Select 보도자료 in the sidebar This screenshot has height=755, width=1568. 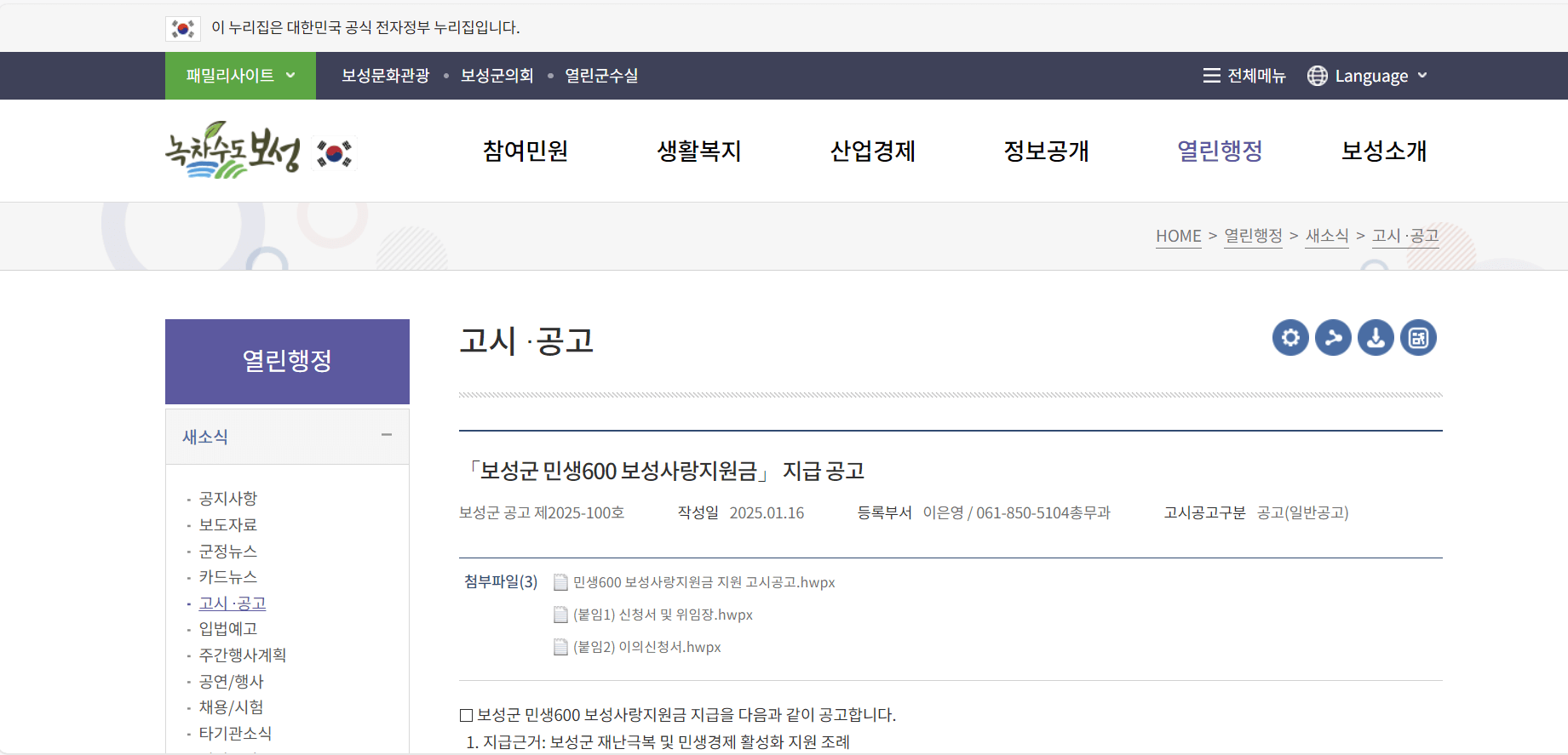(227, 525)
